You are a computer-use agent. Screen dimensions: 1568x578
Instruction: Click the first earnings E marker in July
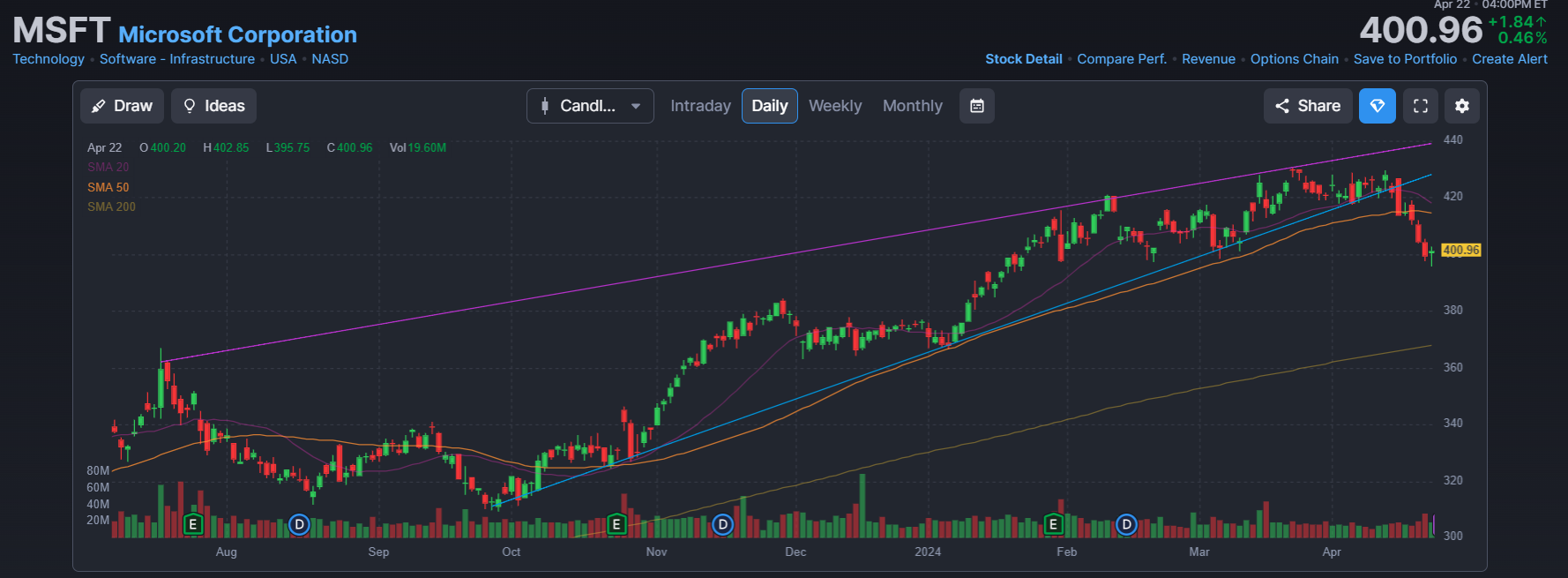pos(193,525)
